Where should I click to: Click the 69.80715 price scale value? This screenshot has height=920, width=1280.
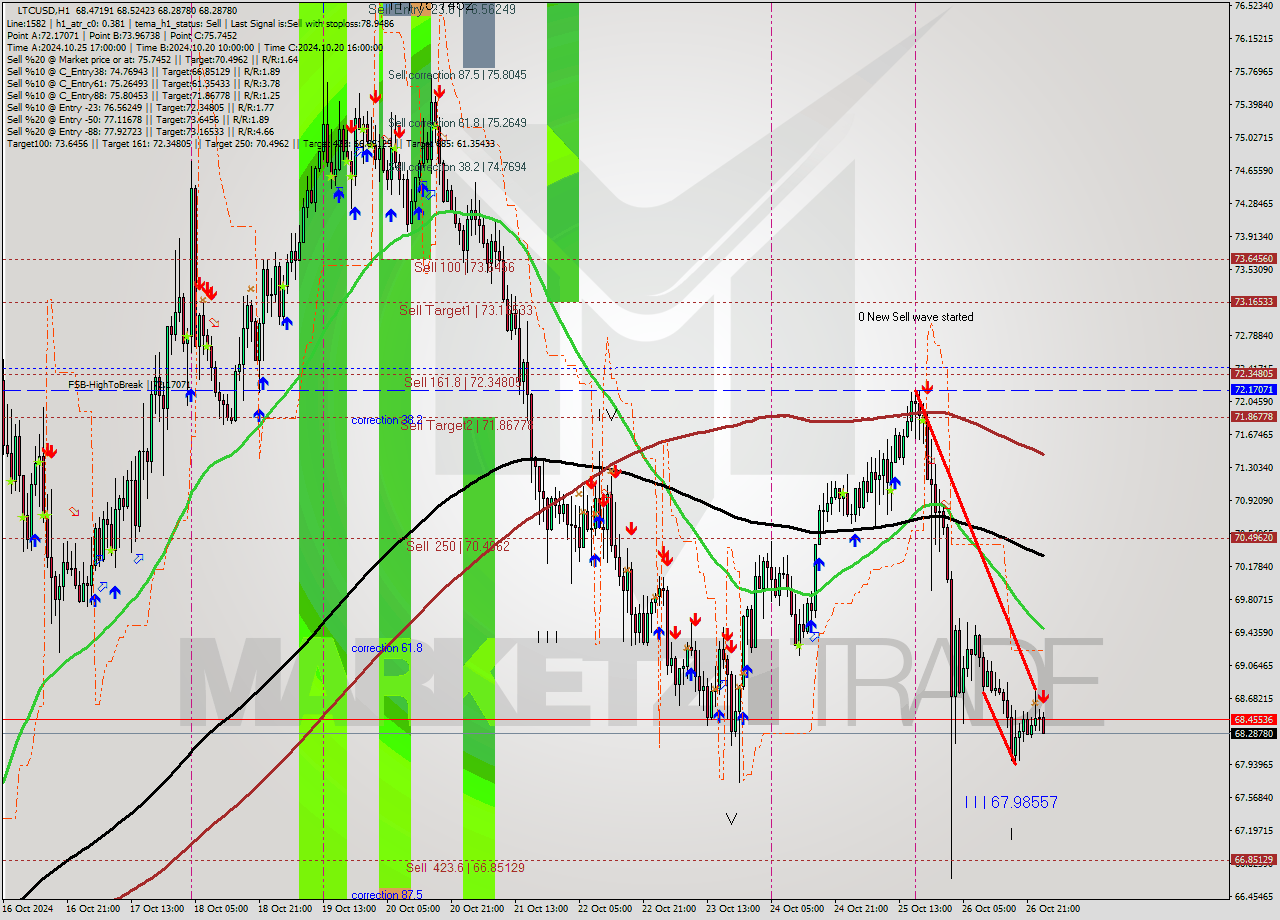coord(1253,599)
